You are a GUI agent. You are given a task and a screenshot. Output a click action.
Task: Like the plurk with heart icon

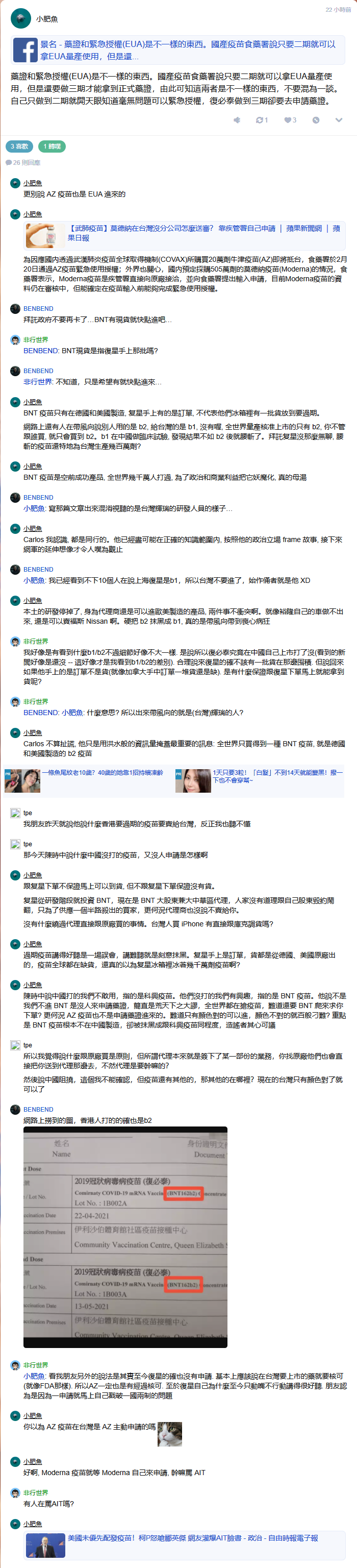click(290, 120)
